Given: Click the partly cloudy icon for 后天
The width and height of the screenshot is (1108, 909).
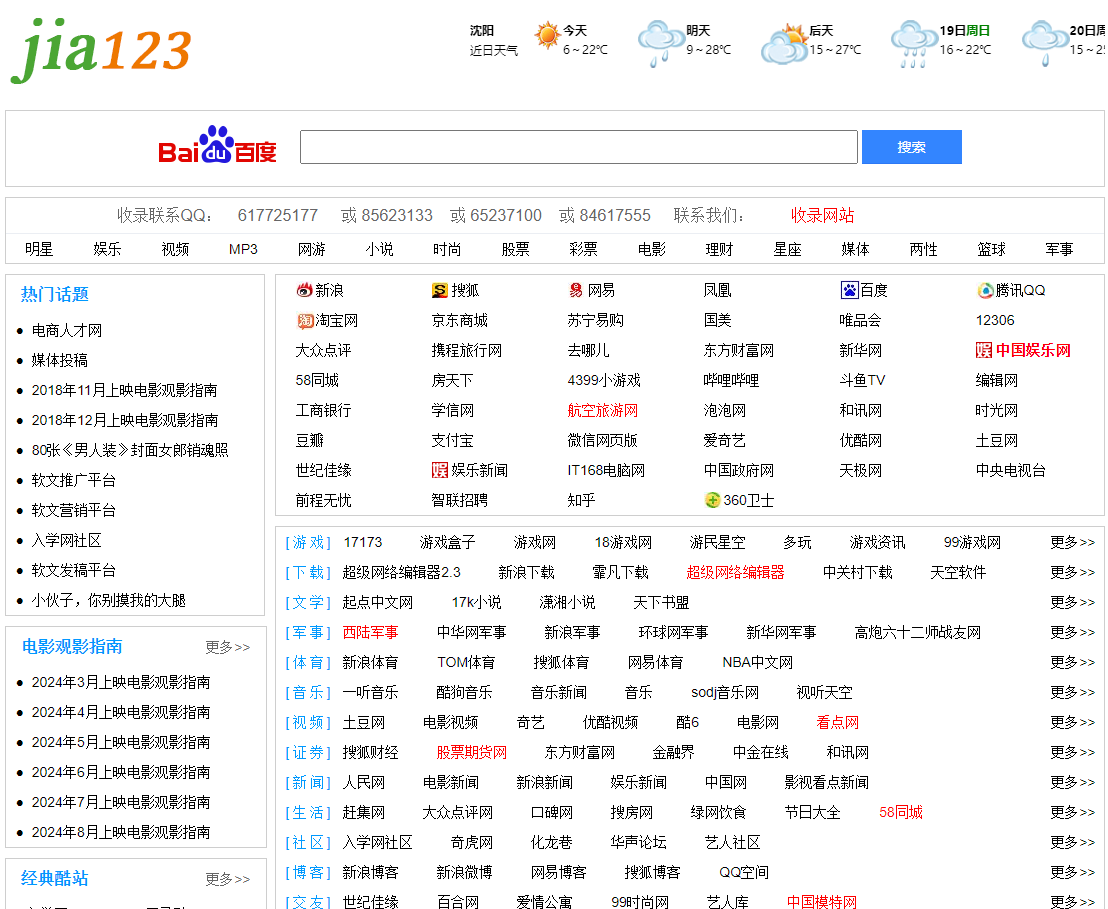Looking at the screenshot, I should [784, 42].
